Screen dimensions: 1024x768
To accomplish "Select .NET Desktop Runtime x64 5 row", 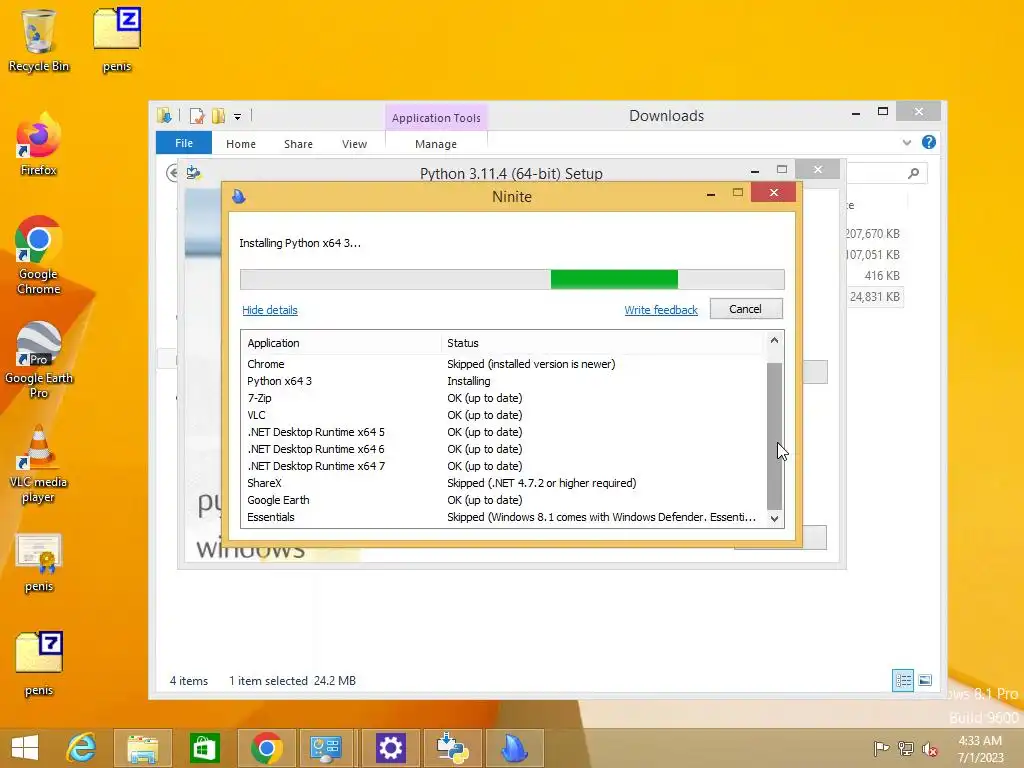I will coord(504,432).
